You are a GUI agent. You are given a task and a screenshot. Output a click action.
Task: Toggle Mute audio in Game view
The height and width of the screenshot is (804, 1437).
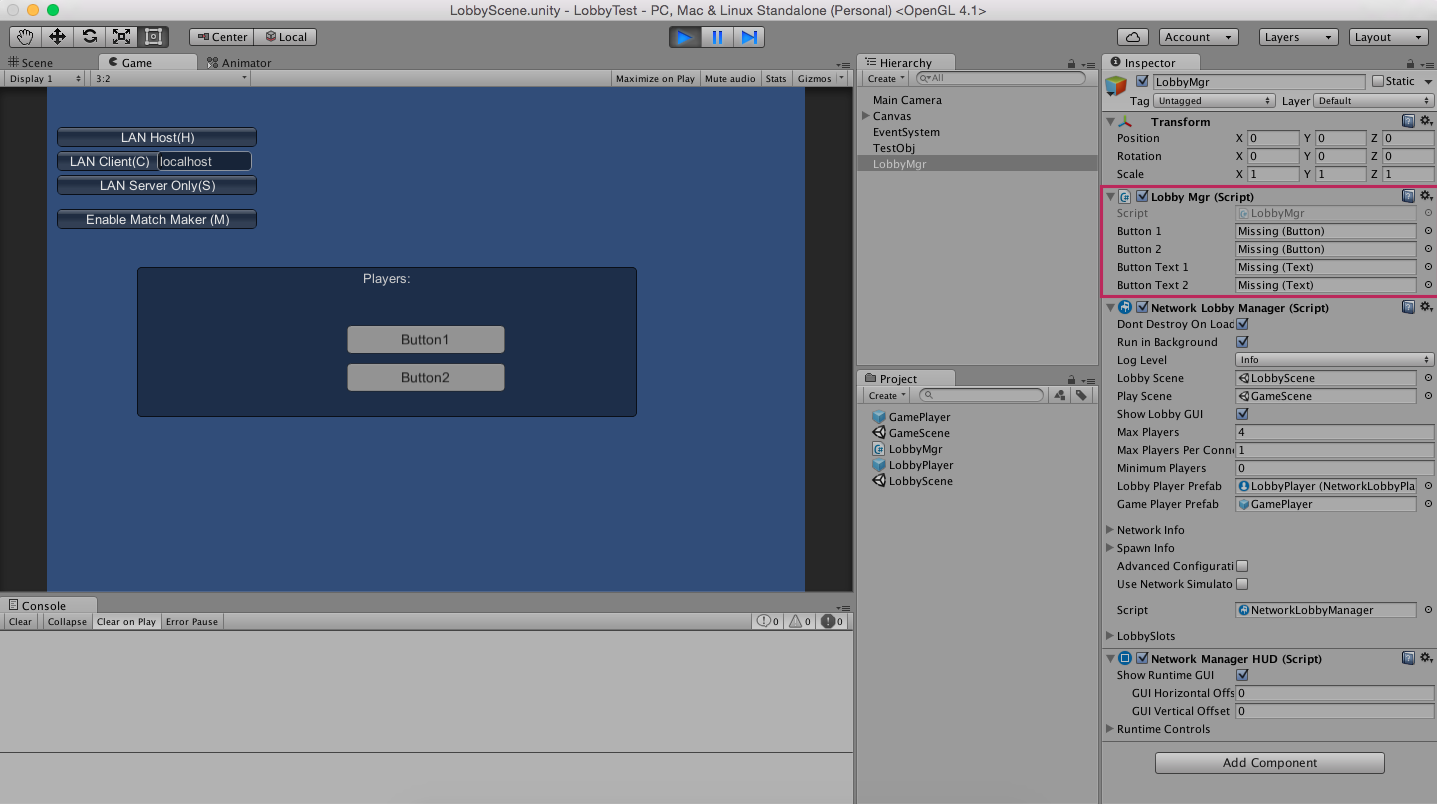pos(730,78)
